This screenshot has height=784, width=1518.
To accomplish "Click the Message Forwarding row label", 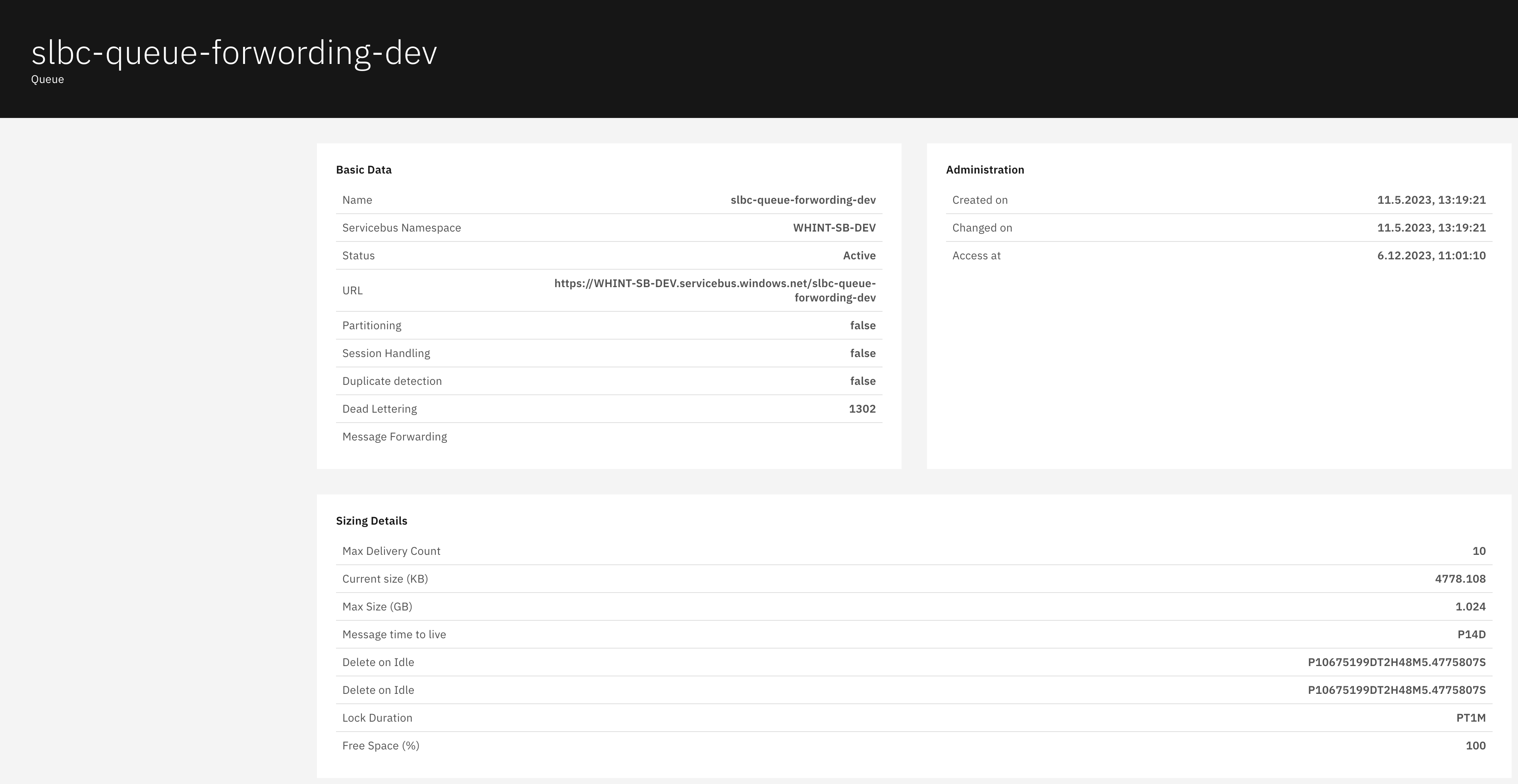I will point(394,437).
